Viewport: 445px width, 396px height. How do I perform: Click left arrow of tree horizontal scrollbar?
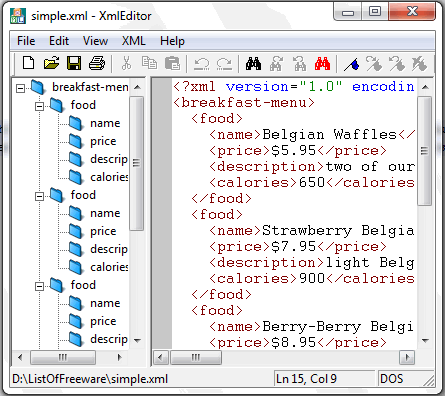pyautogui.click(x=20, y=358)
